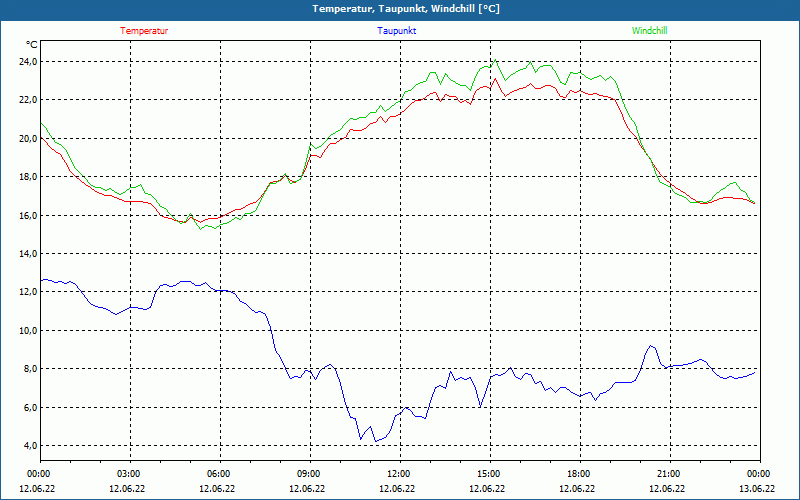The width and height of the screenshot is (800, 500).
Task: Select the 6,0 y-axis label
Action: [x=30, y=407]
